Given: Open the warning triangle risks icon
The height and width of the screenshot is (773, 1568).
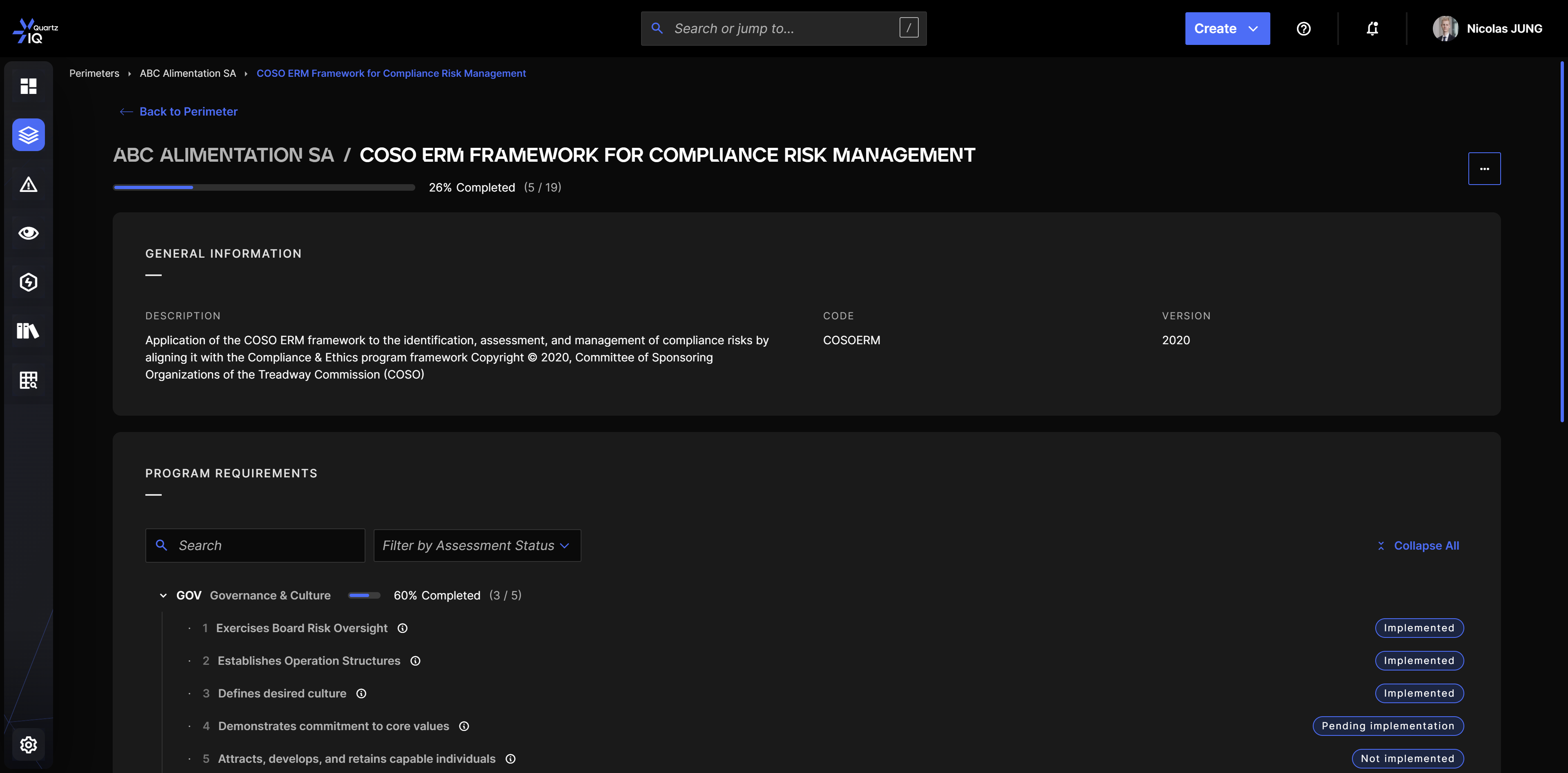Looking at the screenshot, I should point(28,185).
